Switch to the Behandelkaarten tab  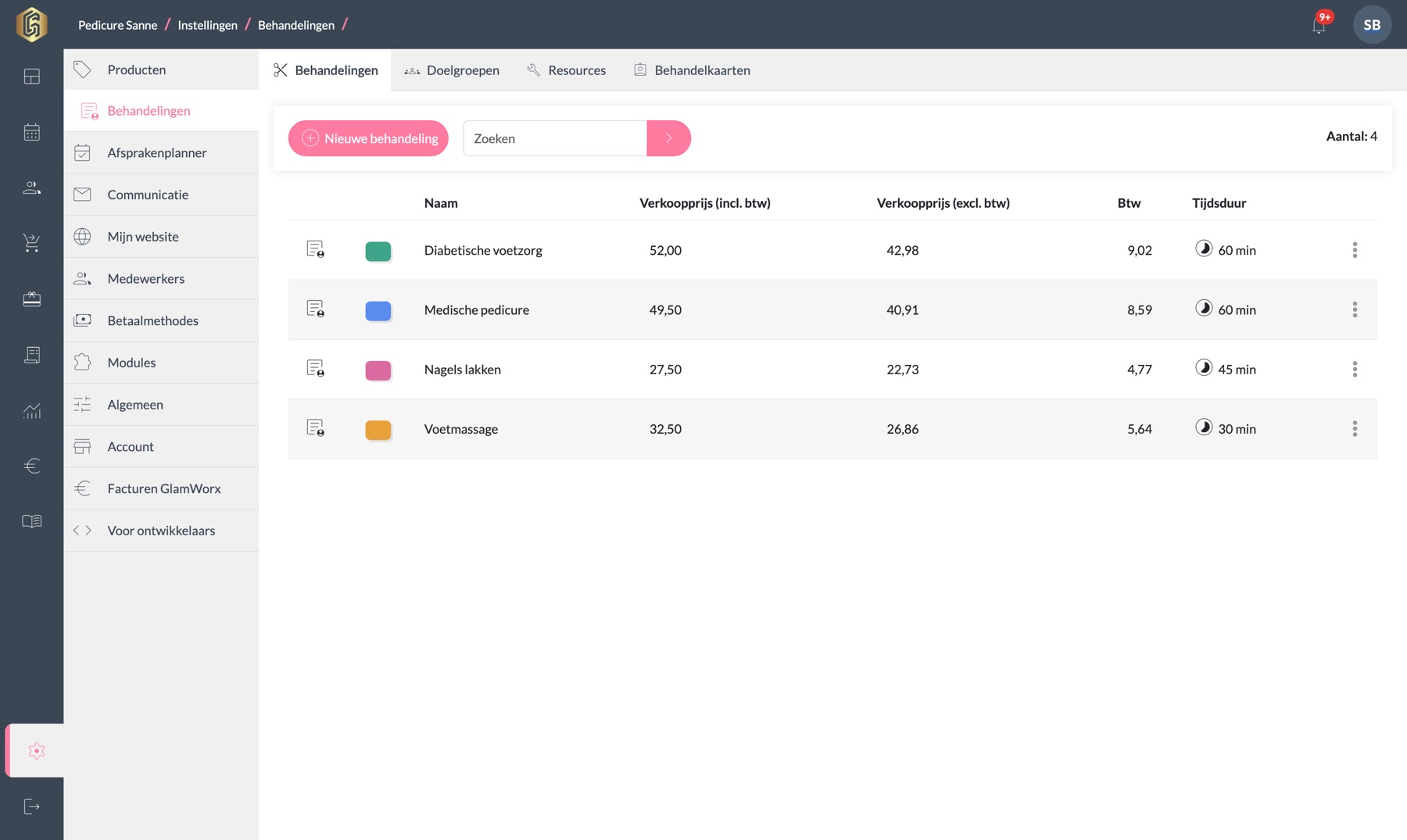(x=692, y=70)
